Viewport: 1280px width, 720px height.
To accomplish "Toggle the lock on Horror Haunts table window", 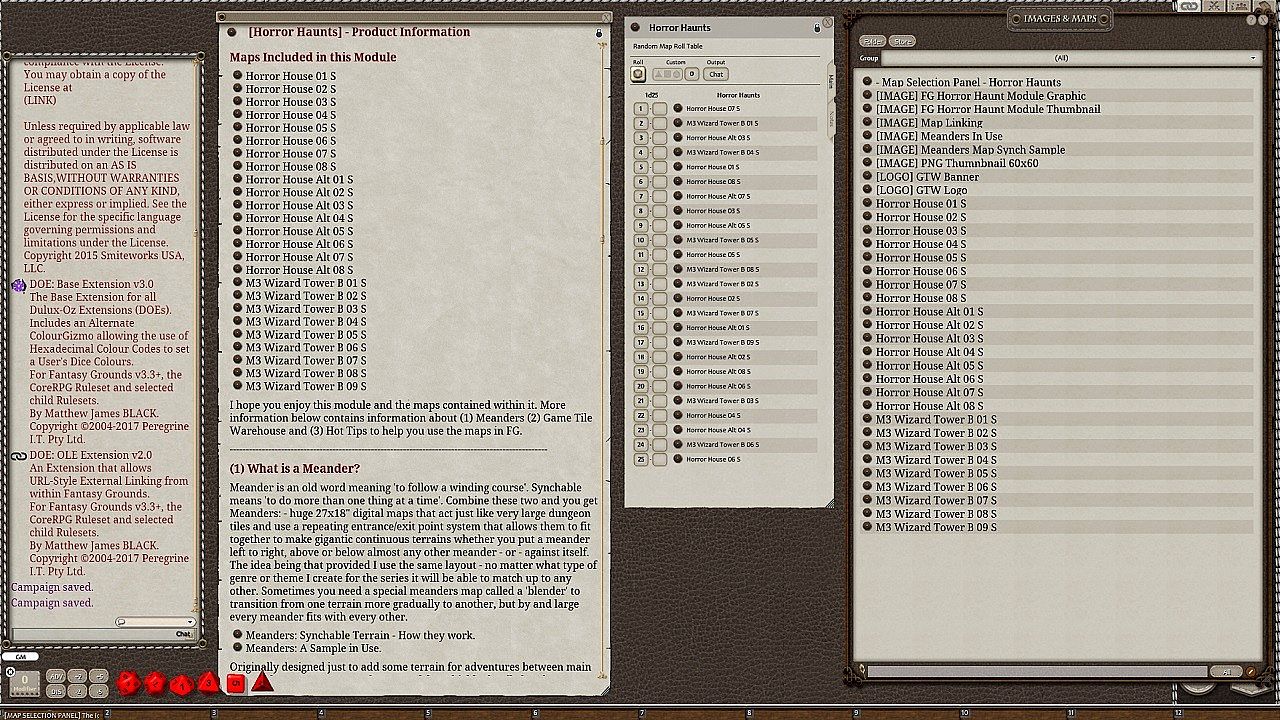I will coord(817,28).
